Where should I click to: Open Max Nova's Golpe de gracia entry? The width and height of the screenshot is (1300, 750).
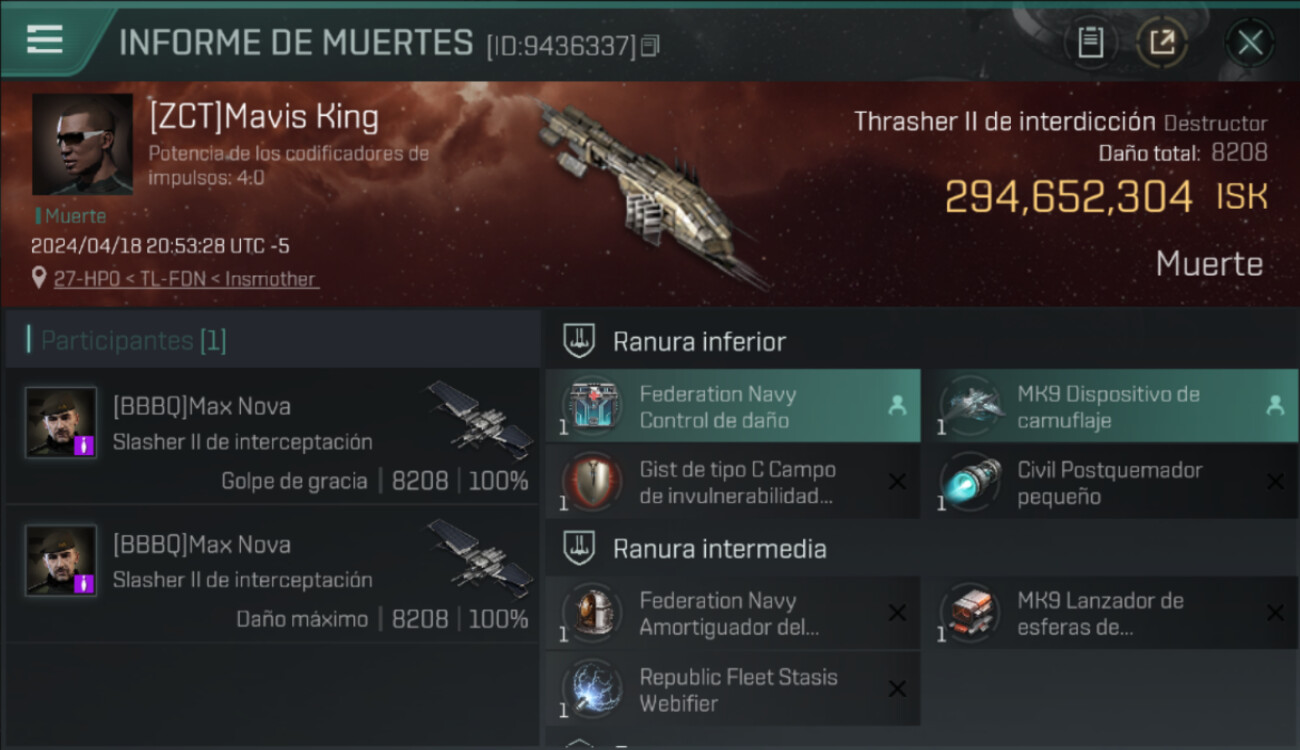click(x=272, y=437)
